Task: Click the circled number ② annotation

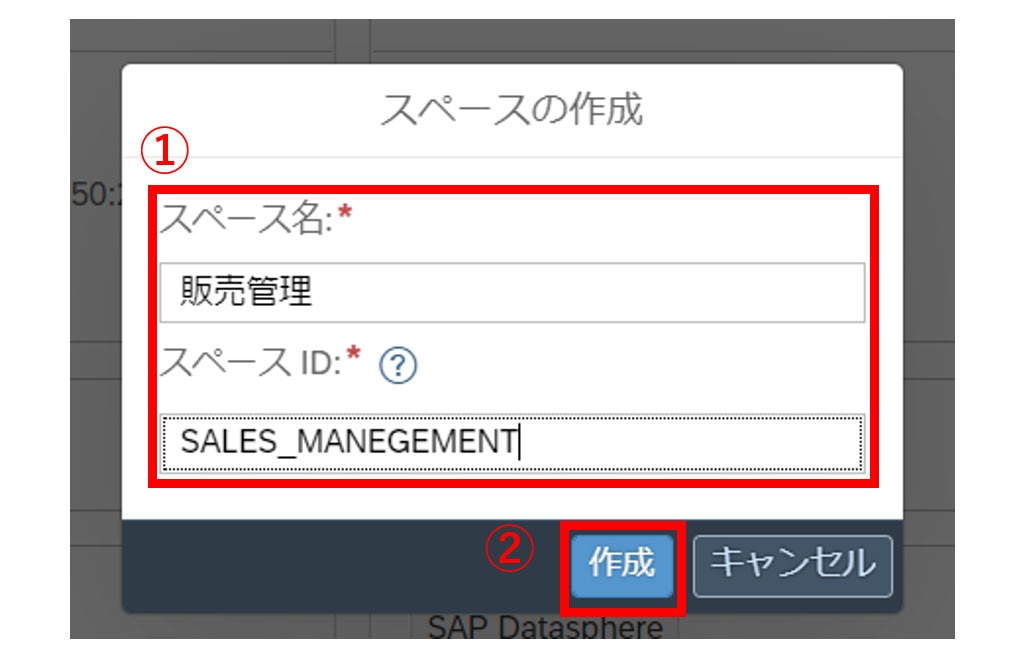Action: 510,551
